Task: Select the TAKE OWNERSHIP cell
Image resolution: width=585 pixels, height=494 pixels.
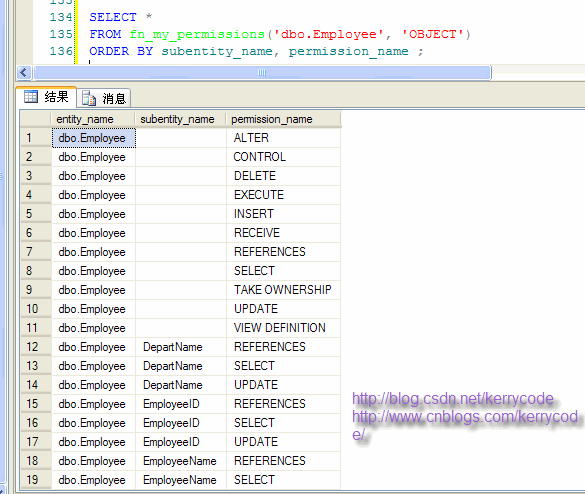Action: [283, 290]
